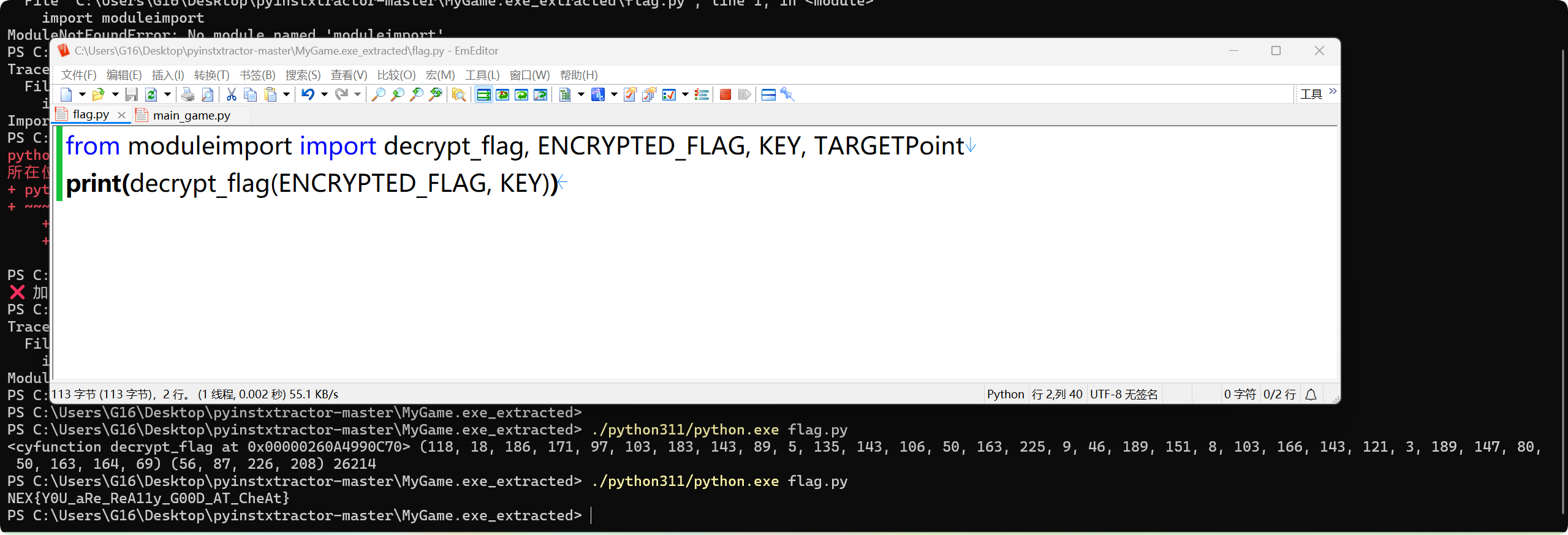Expand the New file dropdown arrow

click(x=82, y=94)
